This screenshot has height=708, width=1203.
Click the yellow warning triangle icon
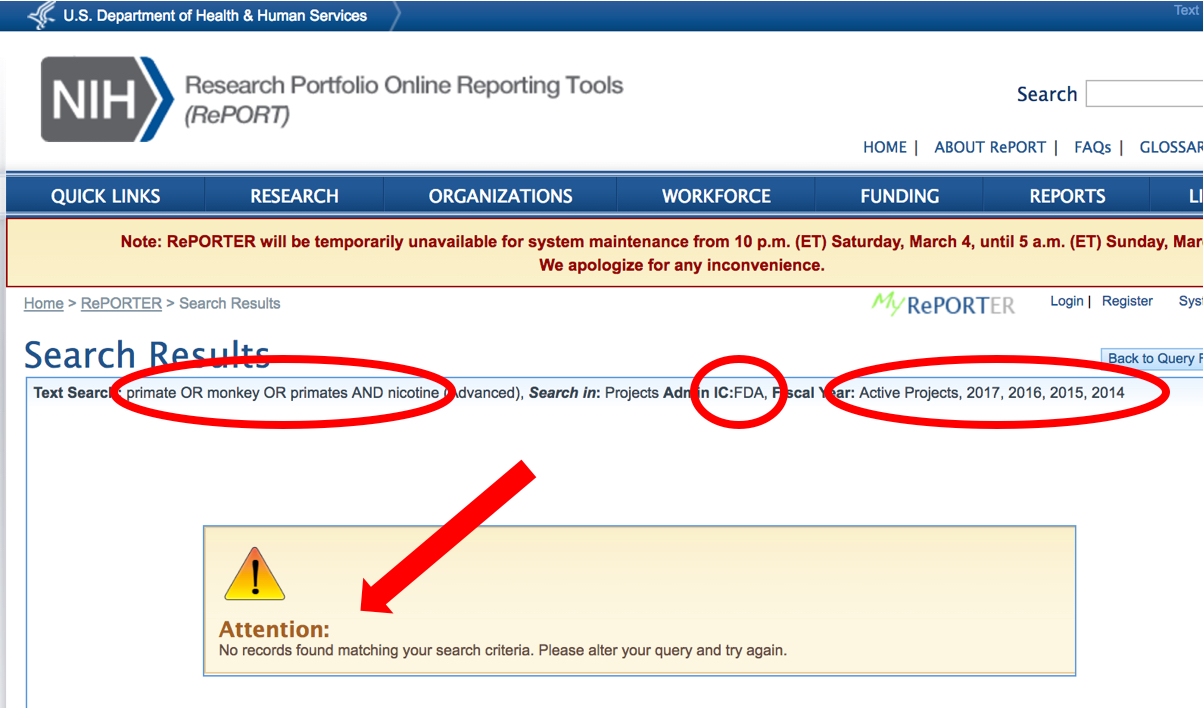[255, 574]
